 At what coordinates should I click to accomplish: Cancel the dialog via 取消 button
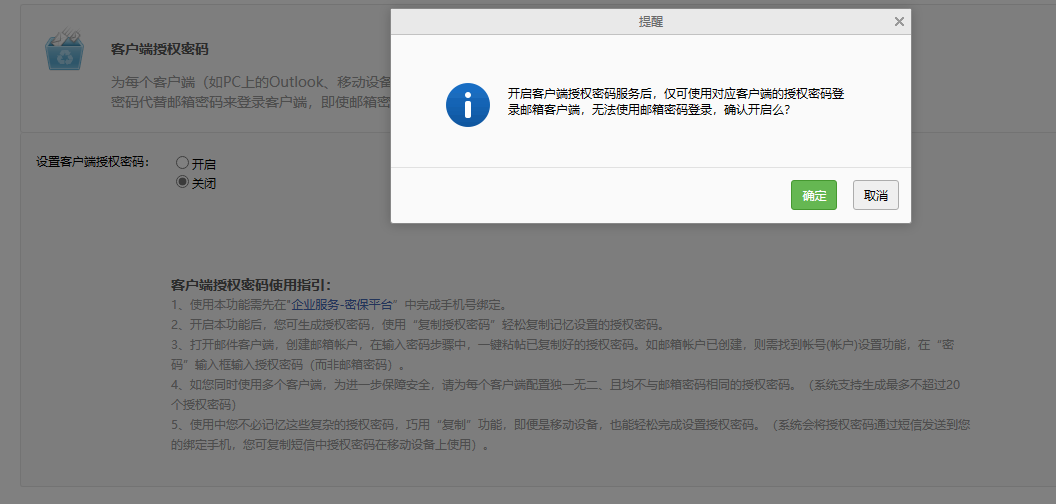point(876,195)
